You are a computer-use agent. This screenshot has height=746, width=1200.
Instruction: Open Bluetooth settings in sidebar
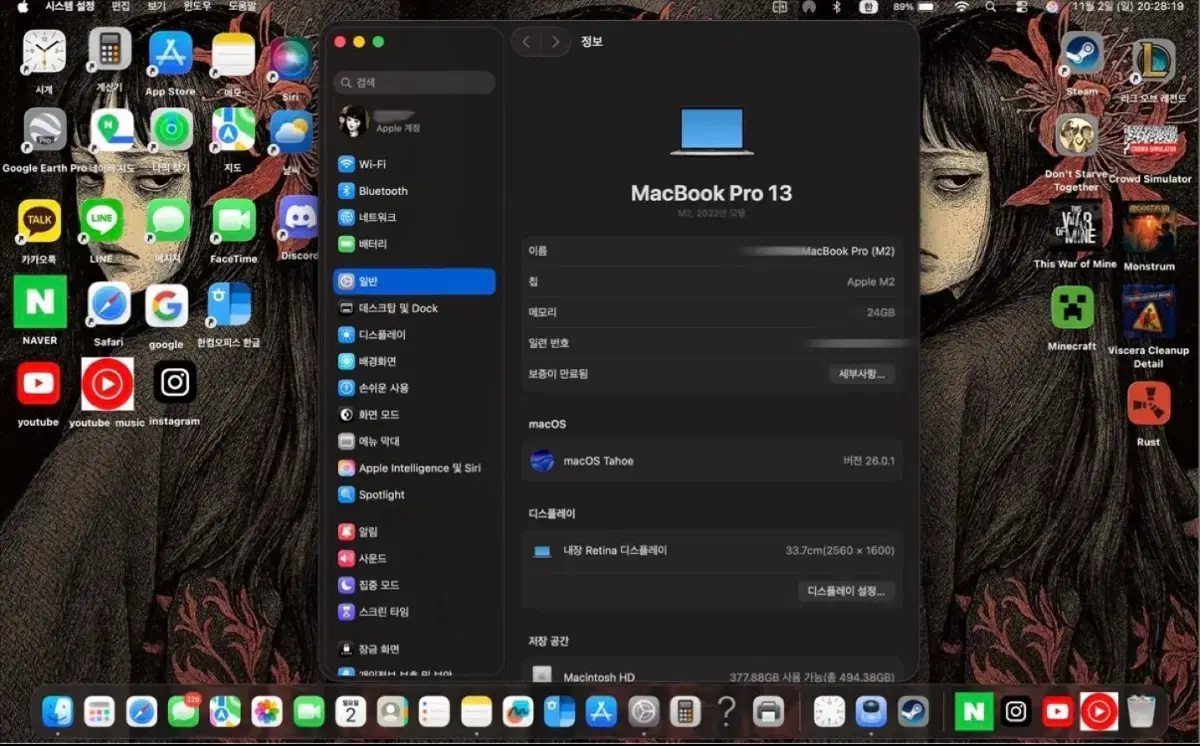click(414, 191)
